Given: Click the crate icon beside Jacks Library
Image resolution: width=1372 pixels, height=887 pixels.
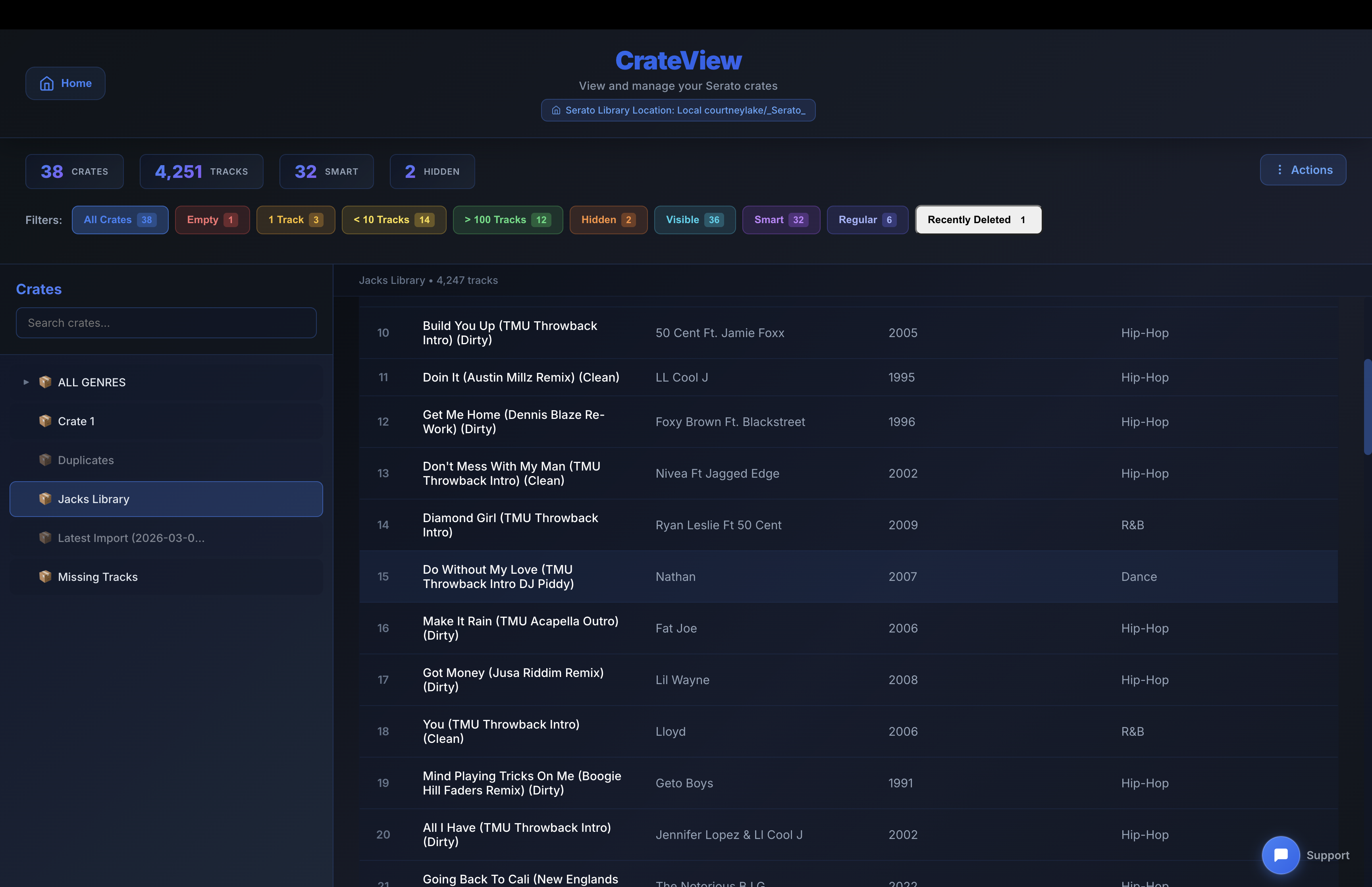Looking at the screenshot, I should 45,499.
